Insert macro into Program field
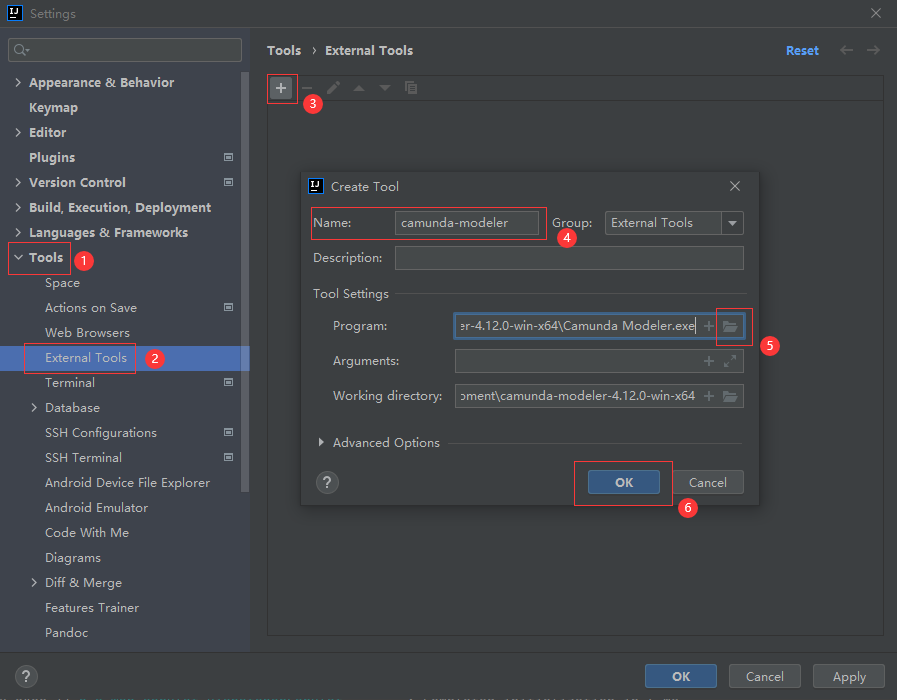Viewport: 897px width, 700px height. coord(709,326)
